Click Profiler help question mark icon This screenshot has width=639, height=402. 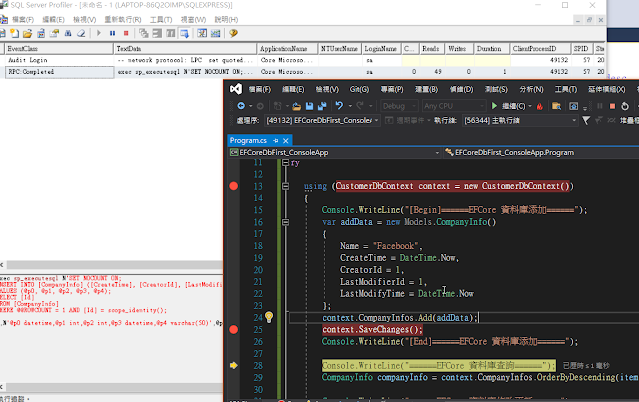point(233,33)
